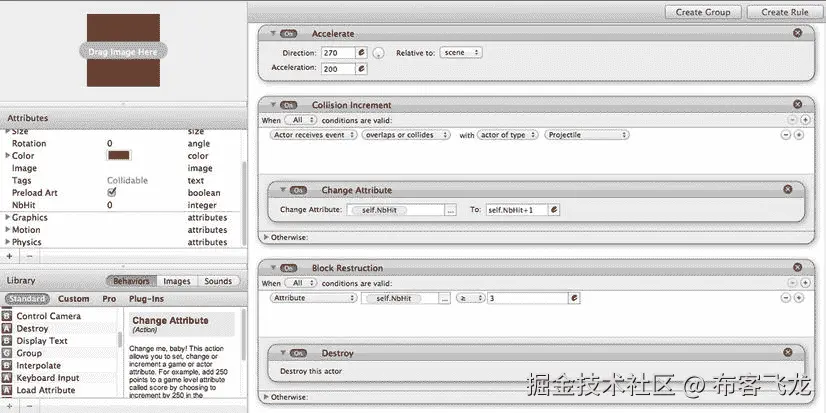Add a condition row in Collision Increment header
This screenshot has width=826, height=413.
[805, 120]
